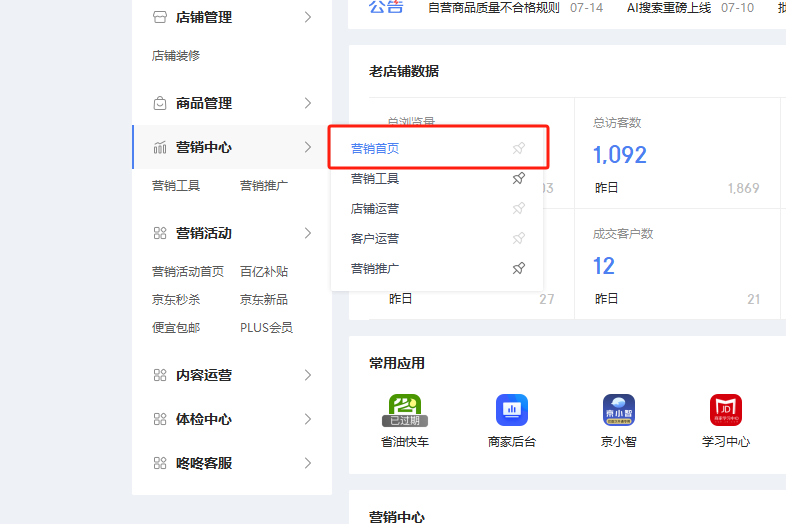Open the 省油快车 app icon

[x=405, y=410]
